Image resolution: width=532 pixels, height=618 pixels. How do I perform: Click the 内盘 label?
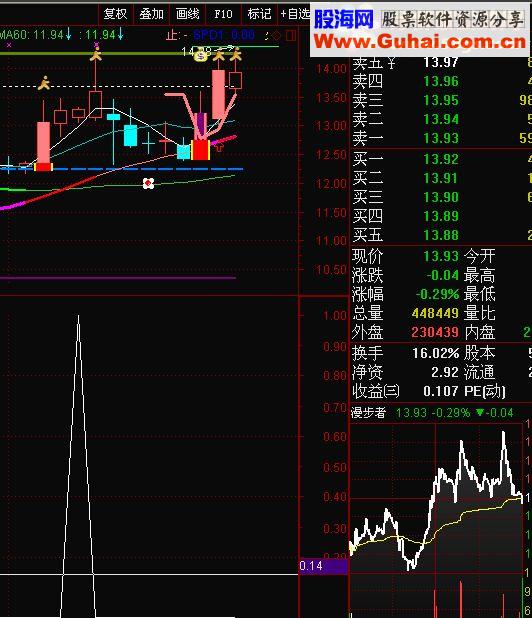tap(480, 332)
